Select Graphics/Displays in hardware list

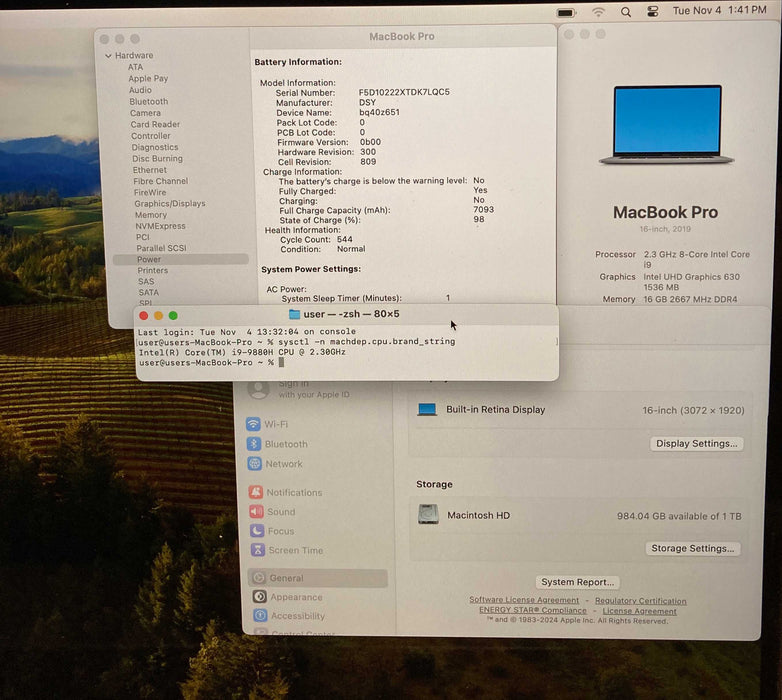[x=170, y=203]
